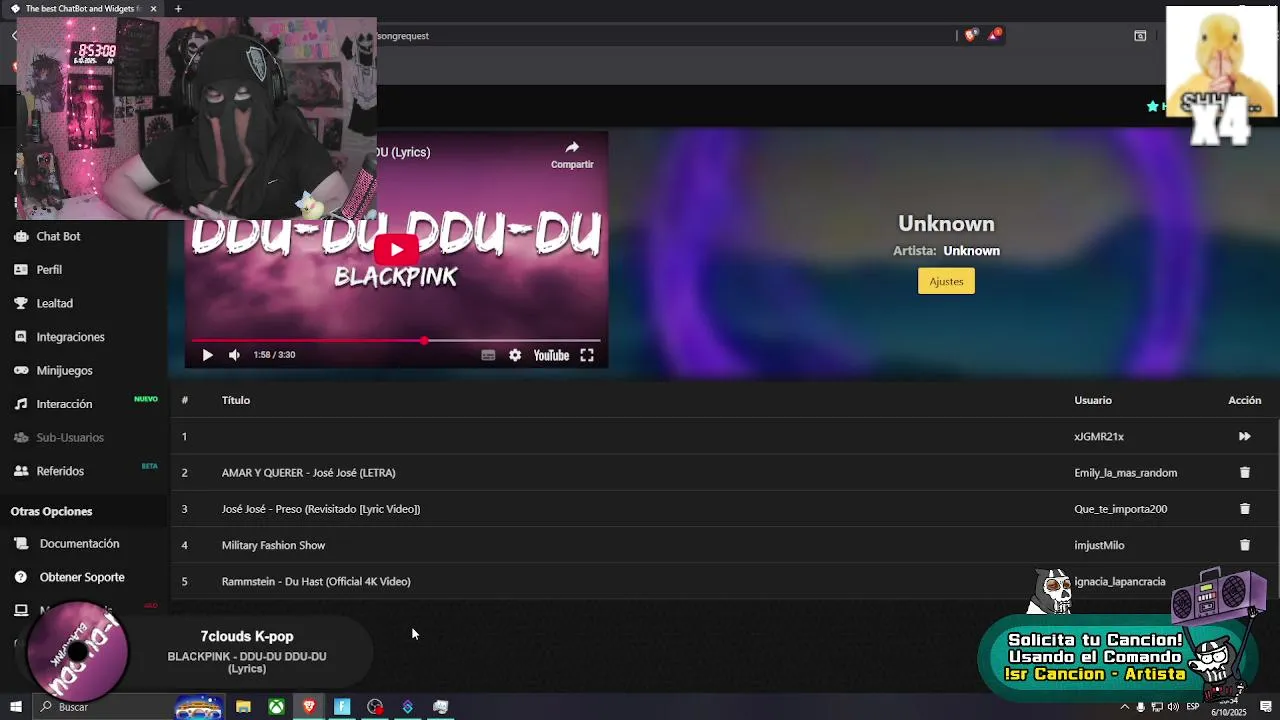
Task: Click José José - Preso song title
Action: click(x=321, y=509)
